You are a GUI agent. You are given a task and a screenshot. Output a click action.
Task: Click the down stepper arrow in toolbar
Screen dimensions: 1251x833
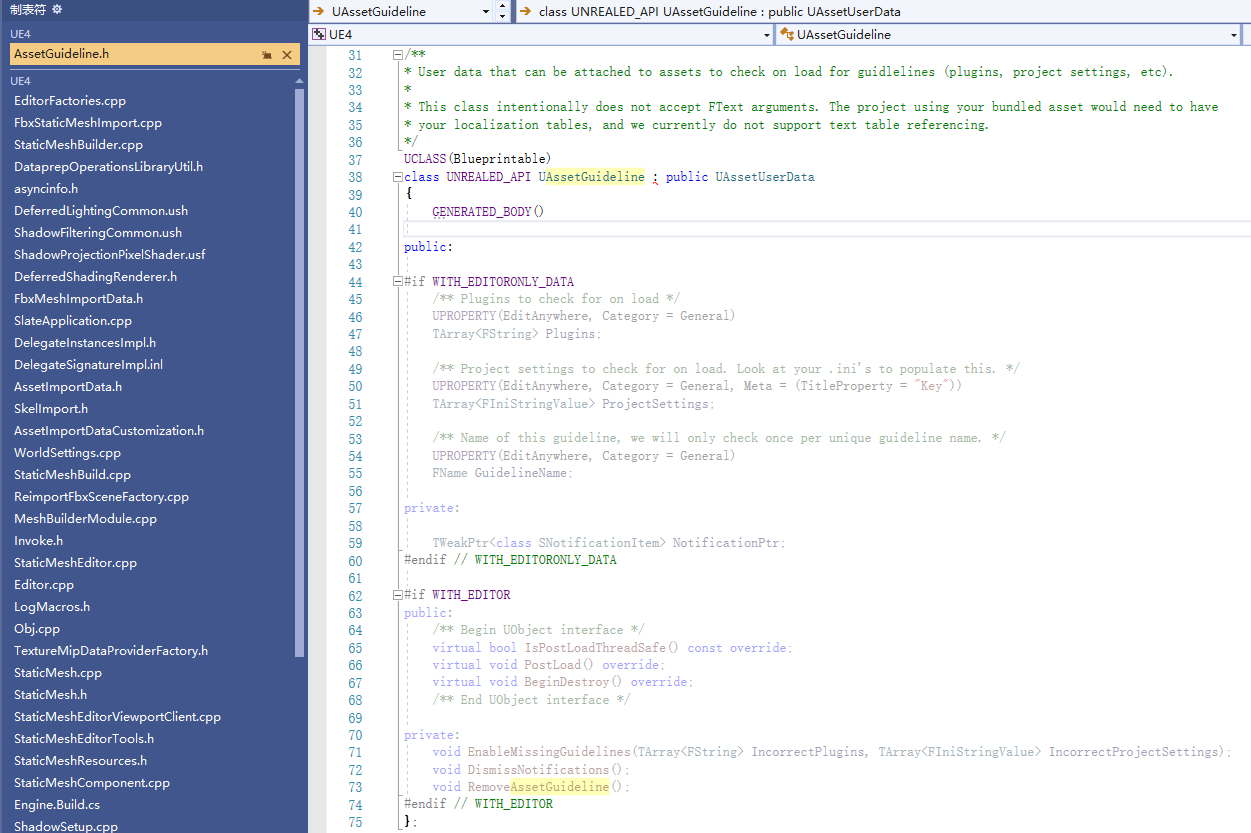tap(502, 17)
